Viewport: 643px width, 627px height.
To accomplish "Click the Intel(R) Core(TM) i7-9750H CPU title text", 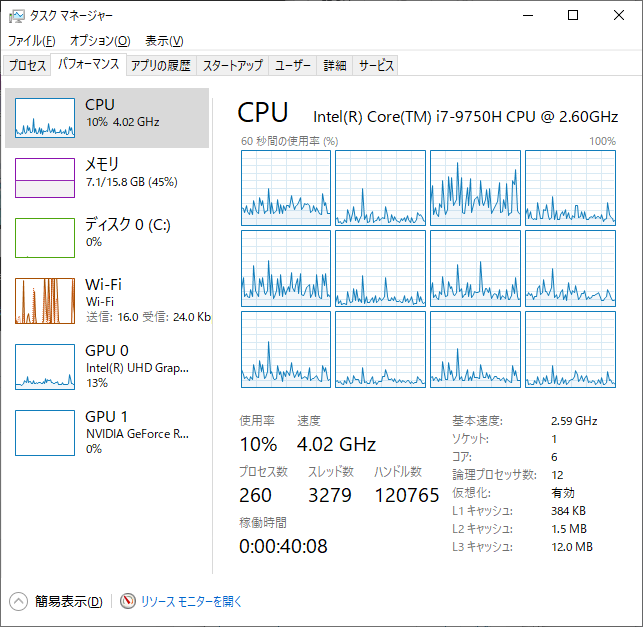I will click(465, 117).
